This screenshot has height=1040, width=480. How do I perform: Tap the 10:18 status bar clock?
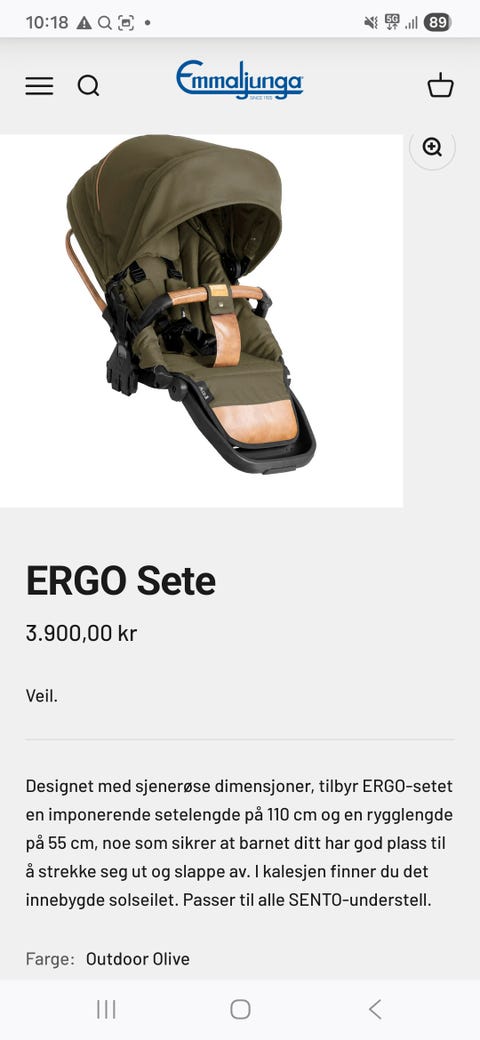pyautogui.click(x=47, y=23)
